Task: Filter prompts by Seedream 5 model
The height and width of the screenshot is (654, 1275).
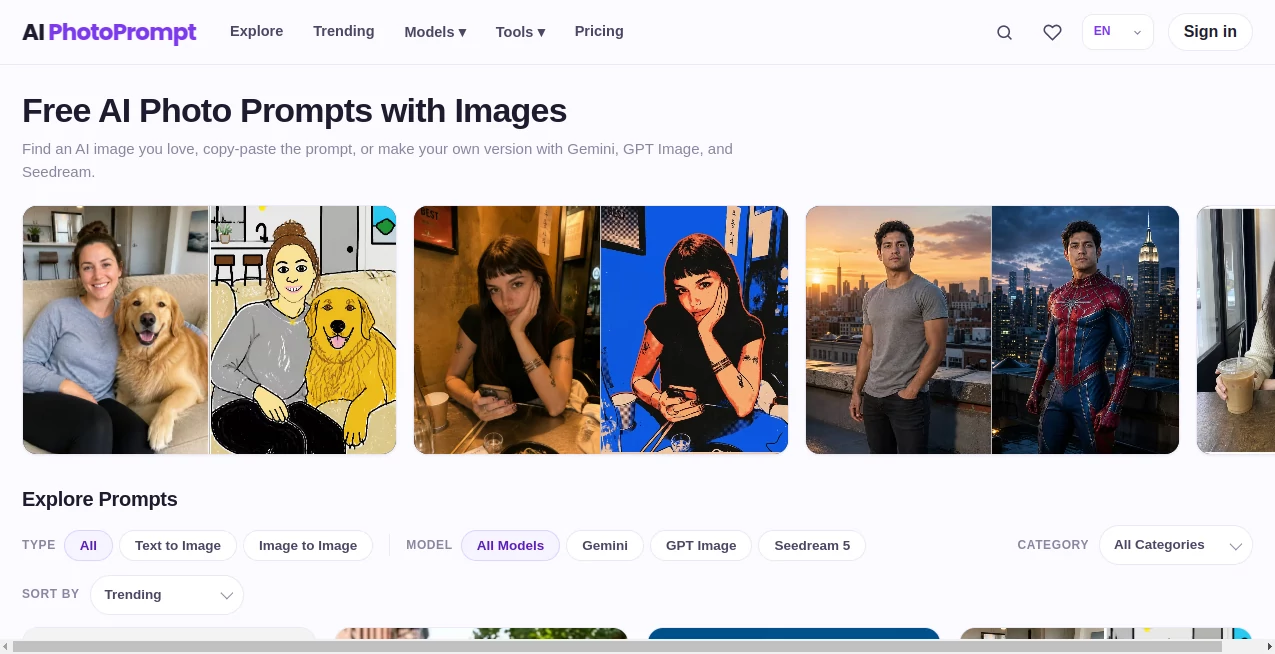Action: 812,545
